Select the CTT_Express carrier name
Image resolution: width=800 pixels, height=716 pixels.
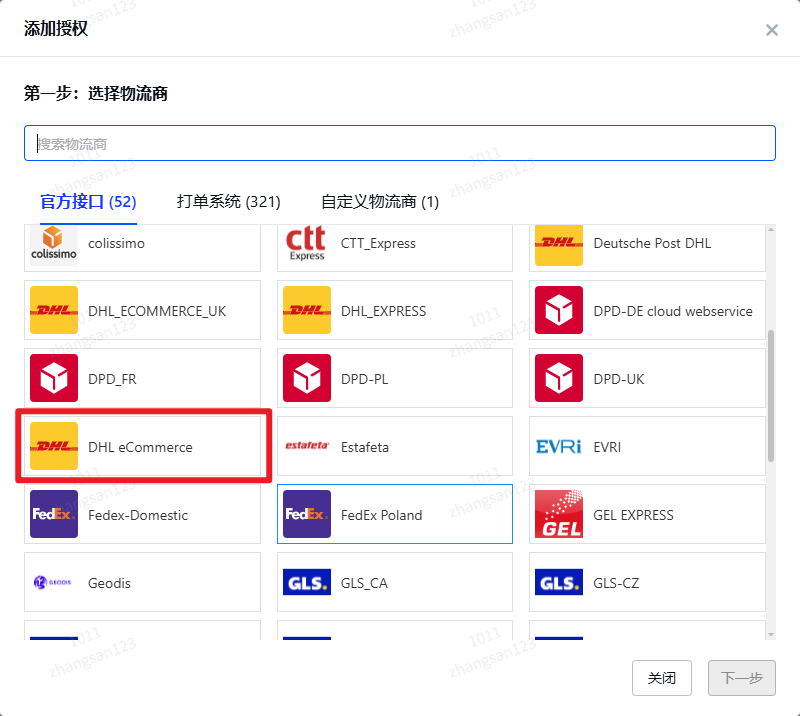click(x=378, y=243)
